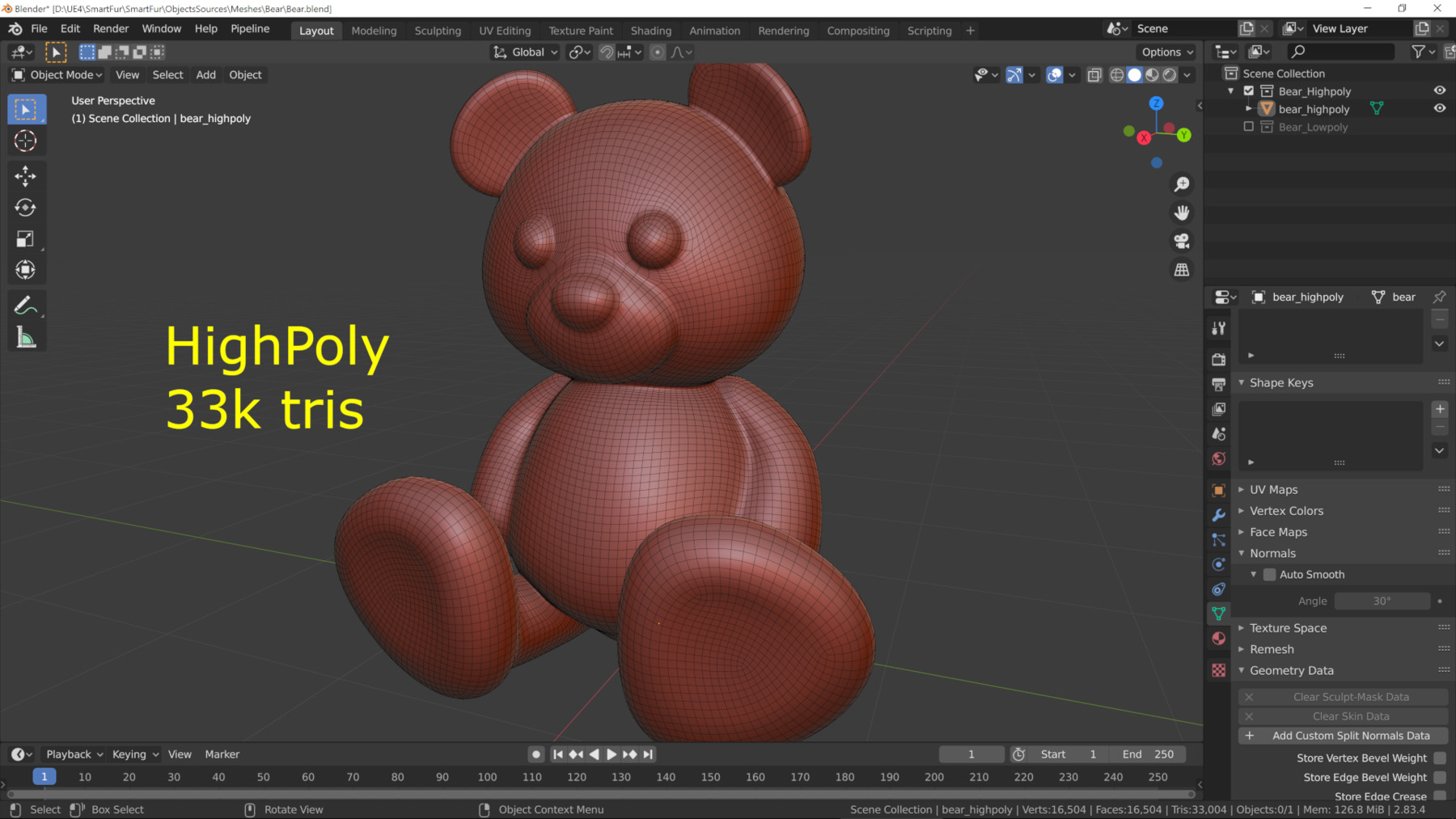This screenshot has height=819, width=1456.
Task: Open the Particles properties tab
Action: (1219, 539)
